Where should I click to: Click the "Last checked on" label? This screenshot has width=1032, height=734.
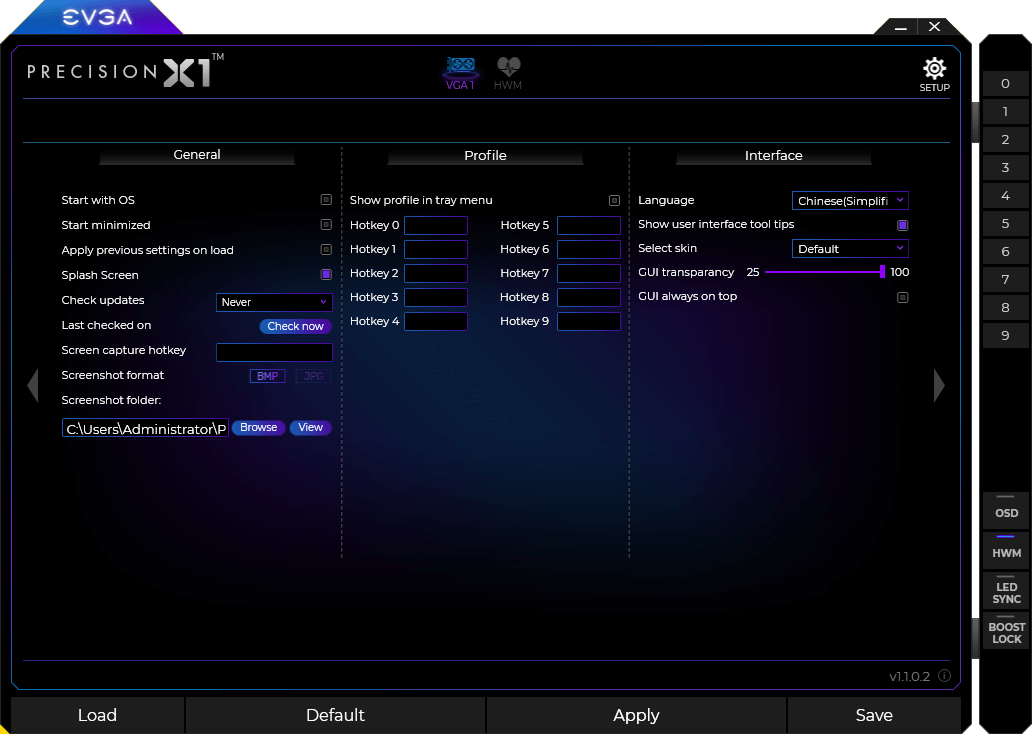click(106, 325)
